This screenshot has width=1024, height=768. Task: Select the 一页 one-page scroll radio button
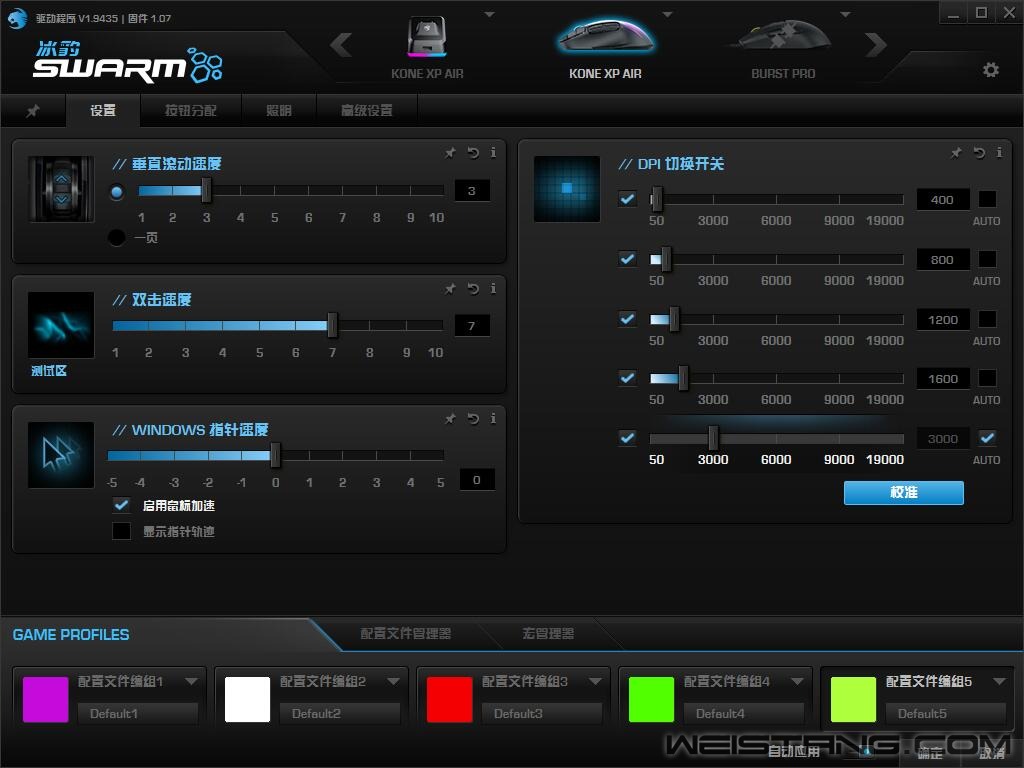pyautogui.click(x=117, y=238)
